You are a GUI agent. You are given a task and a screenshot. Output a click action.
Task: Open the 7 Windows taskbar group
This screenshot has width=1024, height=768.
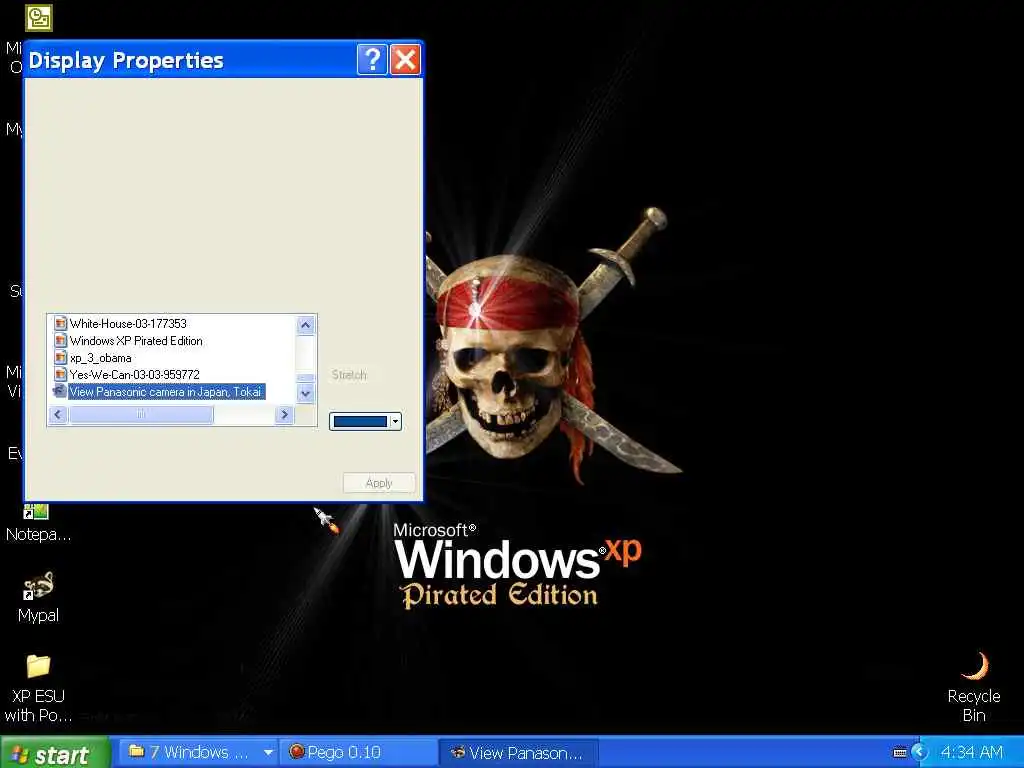click(199, 752)
